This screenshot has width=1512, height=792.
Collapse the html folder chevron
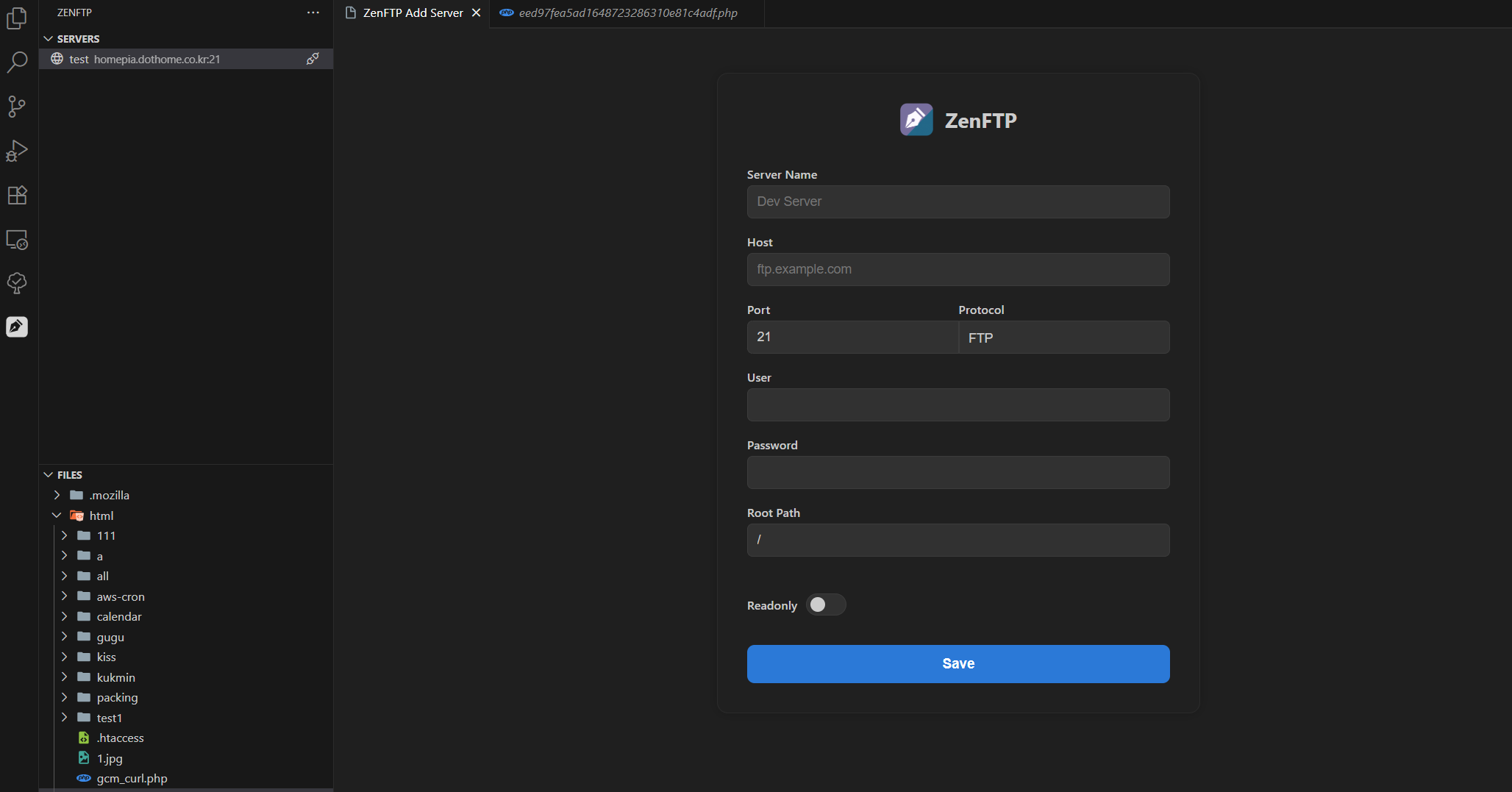tap(57, 515)
